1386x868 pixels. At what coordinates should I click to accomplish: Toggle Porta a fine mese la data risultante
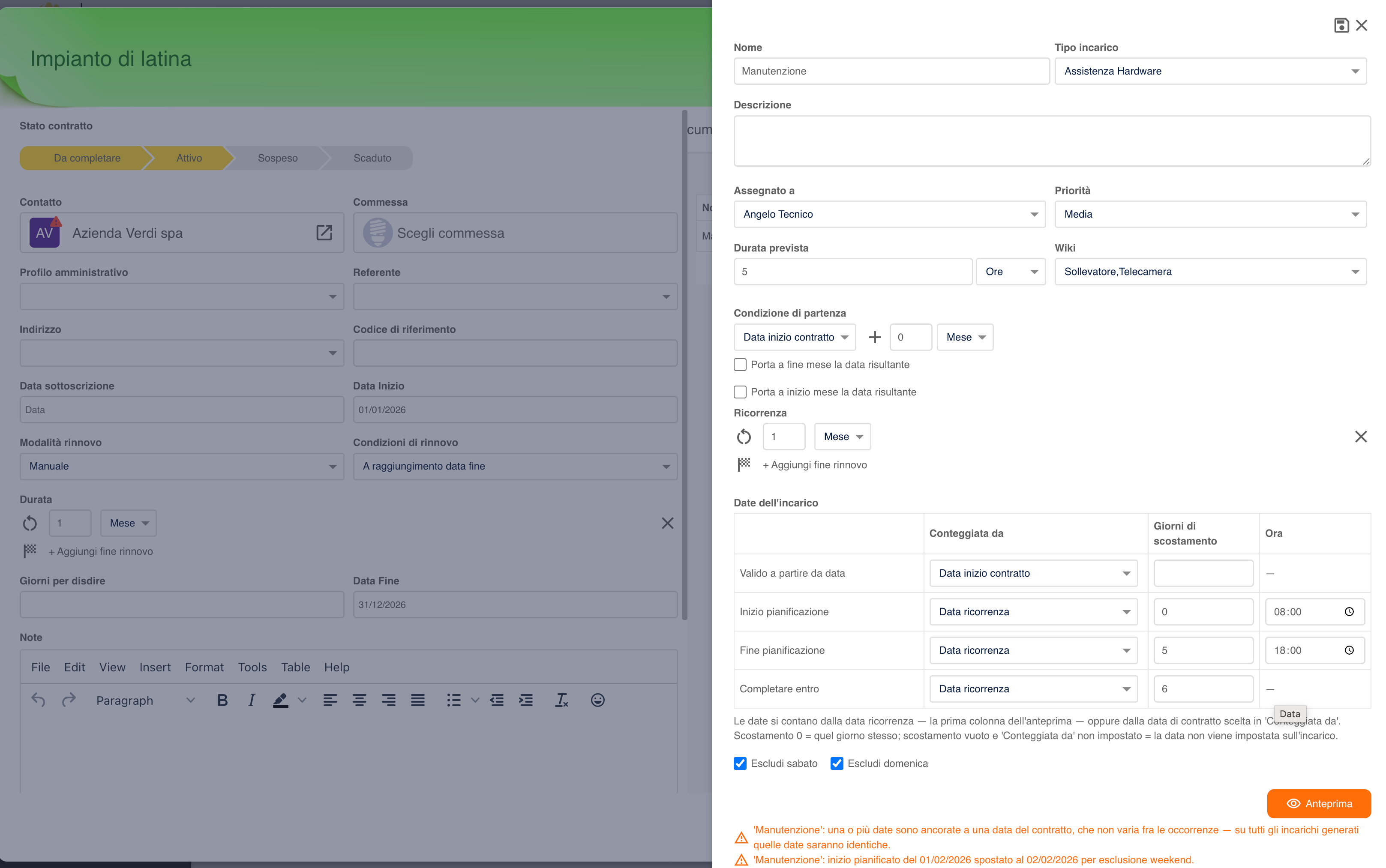click(740, 365)
